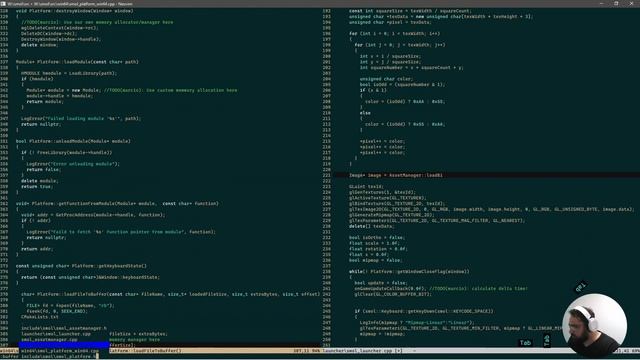This screenshot has width=640, height=360.
Task: Click the 'int squareNumber' assignment line
Action: tap(411, 67)
